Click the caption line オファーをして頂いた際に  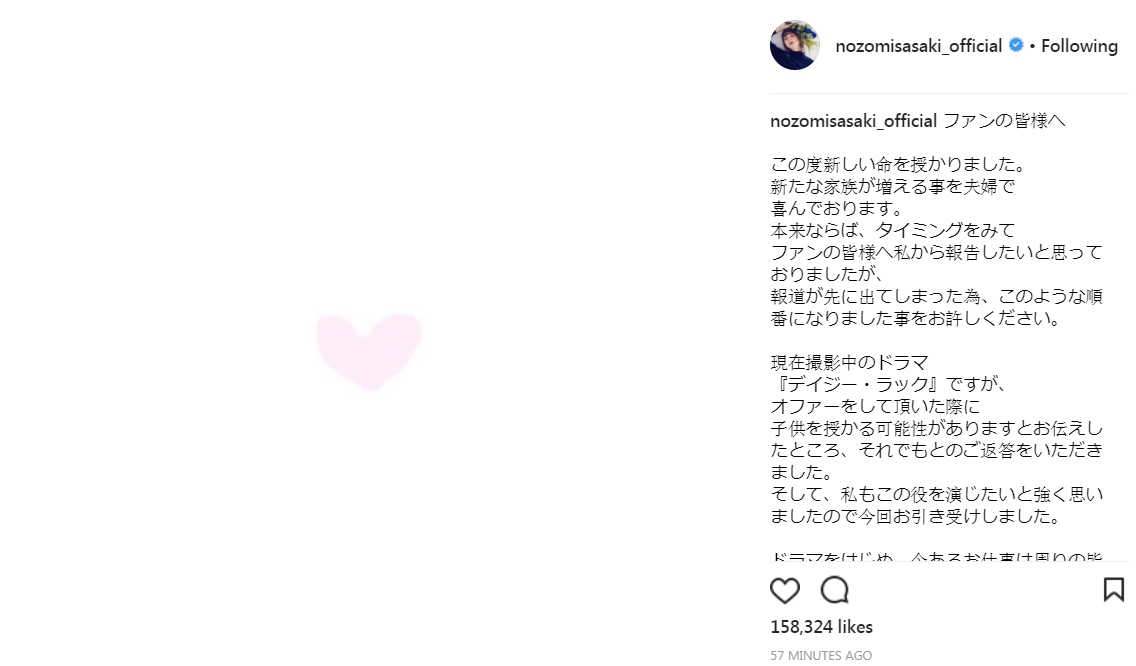[862, 406]
